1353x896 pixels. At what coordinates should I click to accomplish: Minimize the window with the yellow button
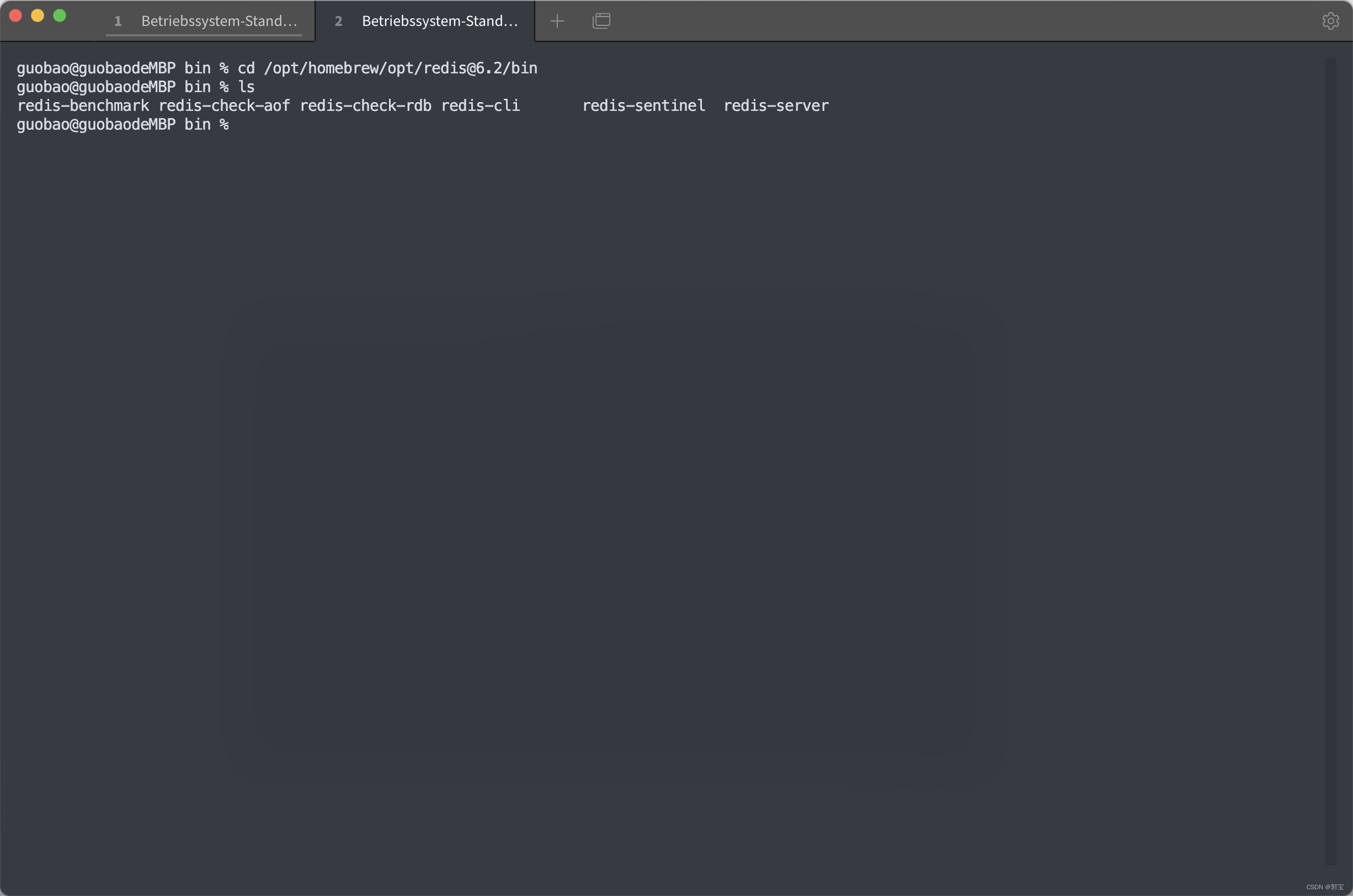click(x=38, y=15)
